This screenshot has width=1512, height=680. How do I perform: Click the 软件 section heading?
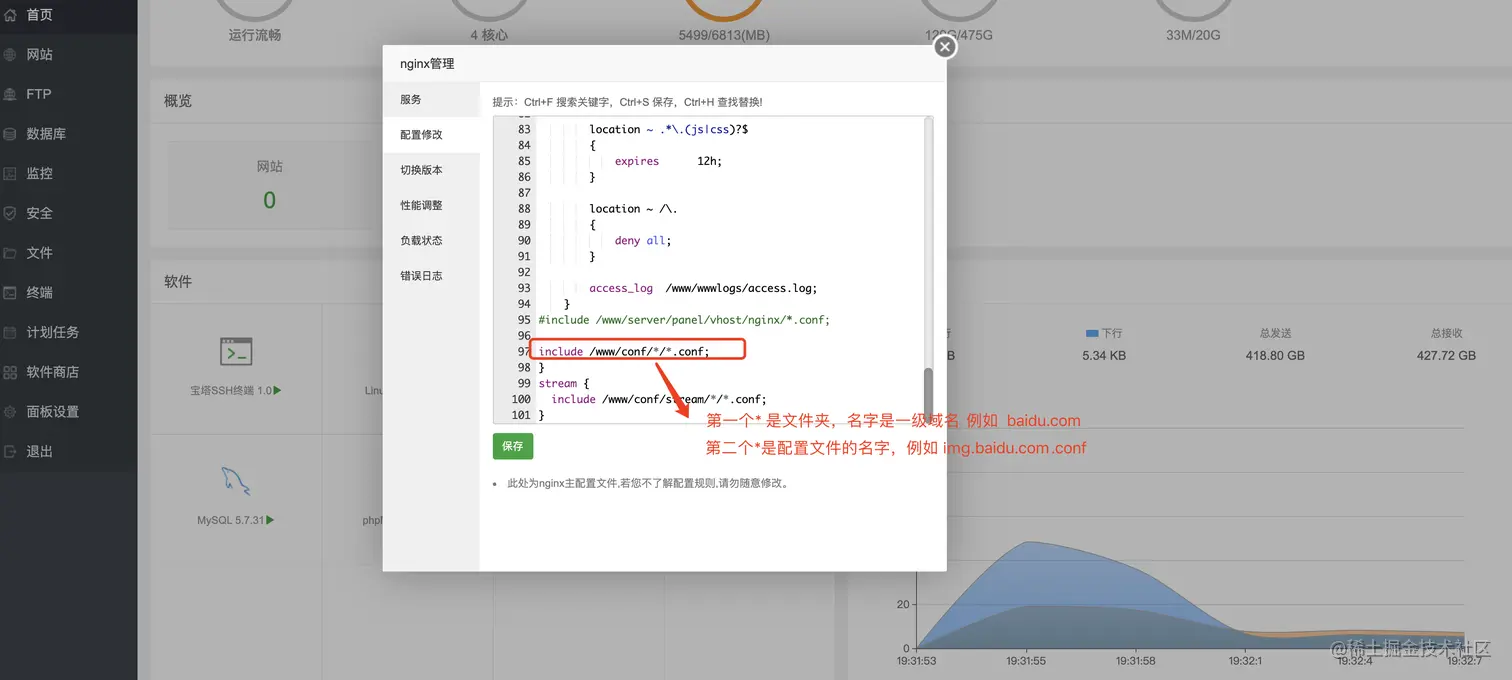tap(178, 282)
